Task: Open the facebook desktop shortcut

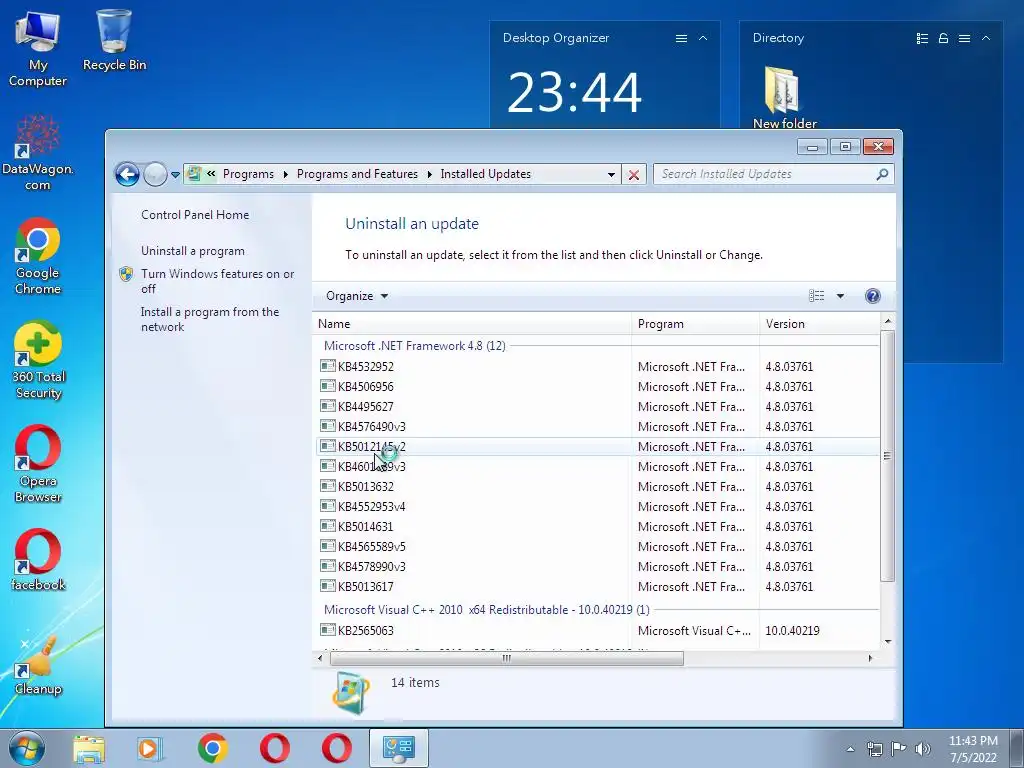Action: tap(38, 560)
